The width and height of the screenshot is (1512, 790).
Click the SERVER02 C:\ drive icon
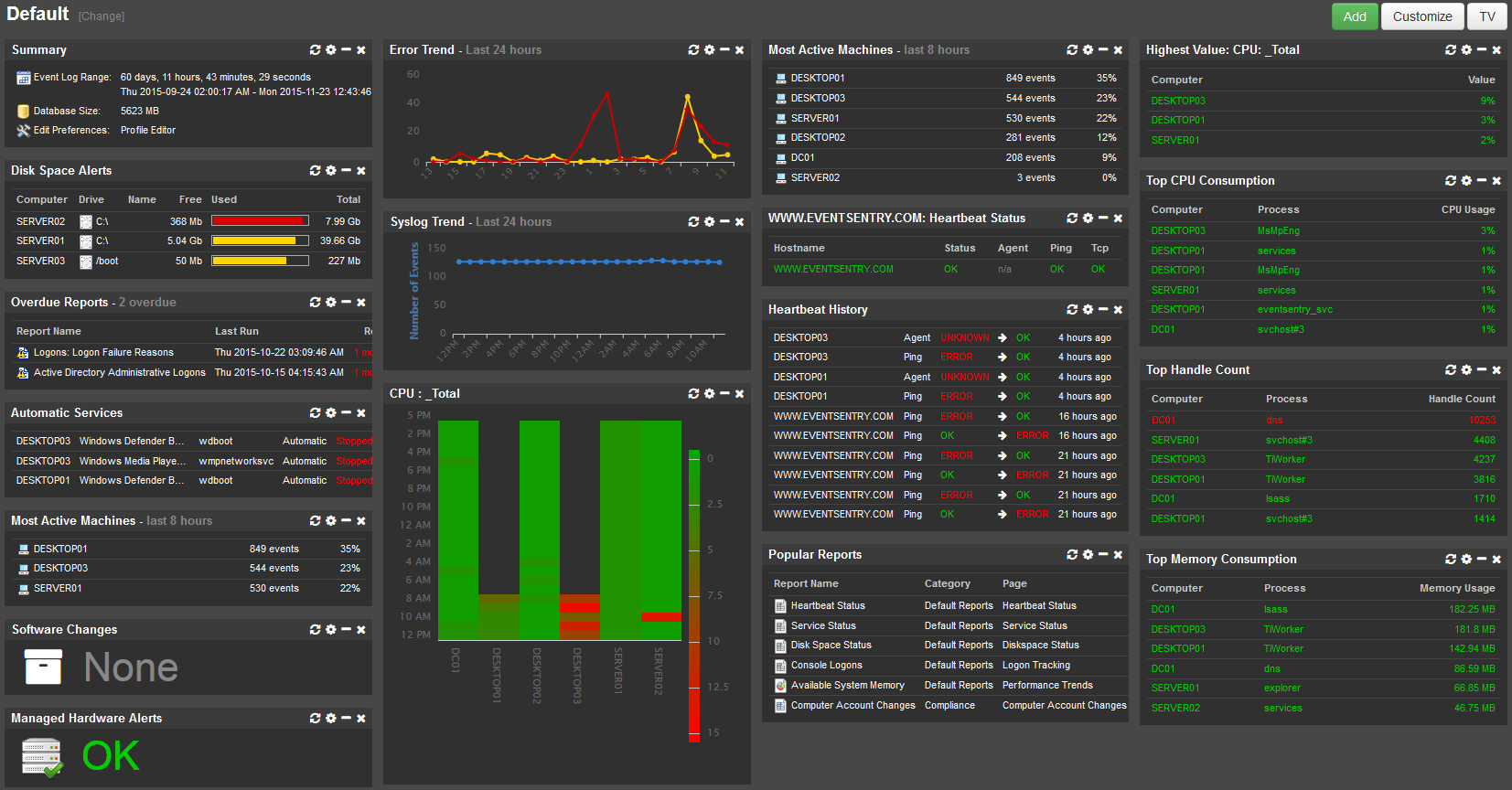86,222
